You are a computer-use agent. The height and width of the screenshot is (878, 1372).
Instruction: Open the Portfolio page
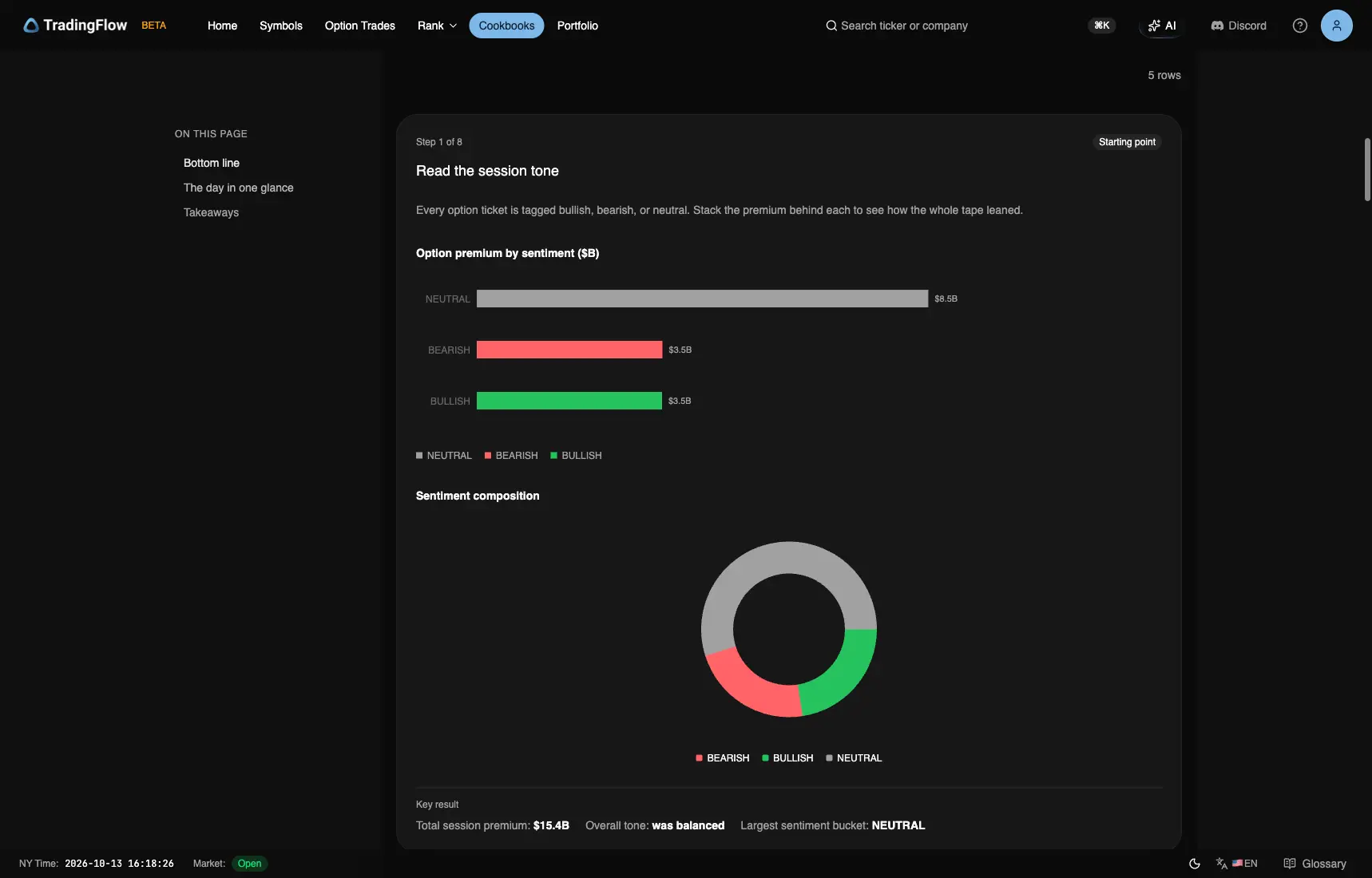pyautogui.click(x=577, y=26)
